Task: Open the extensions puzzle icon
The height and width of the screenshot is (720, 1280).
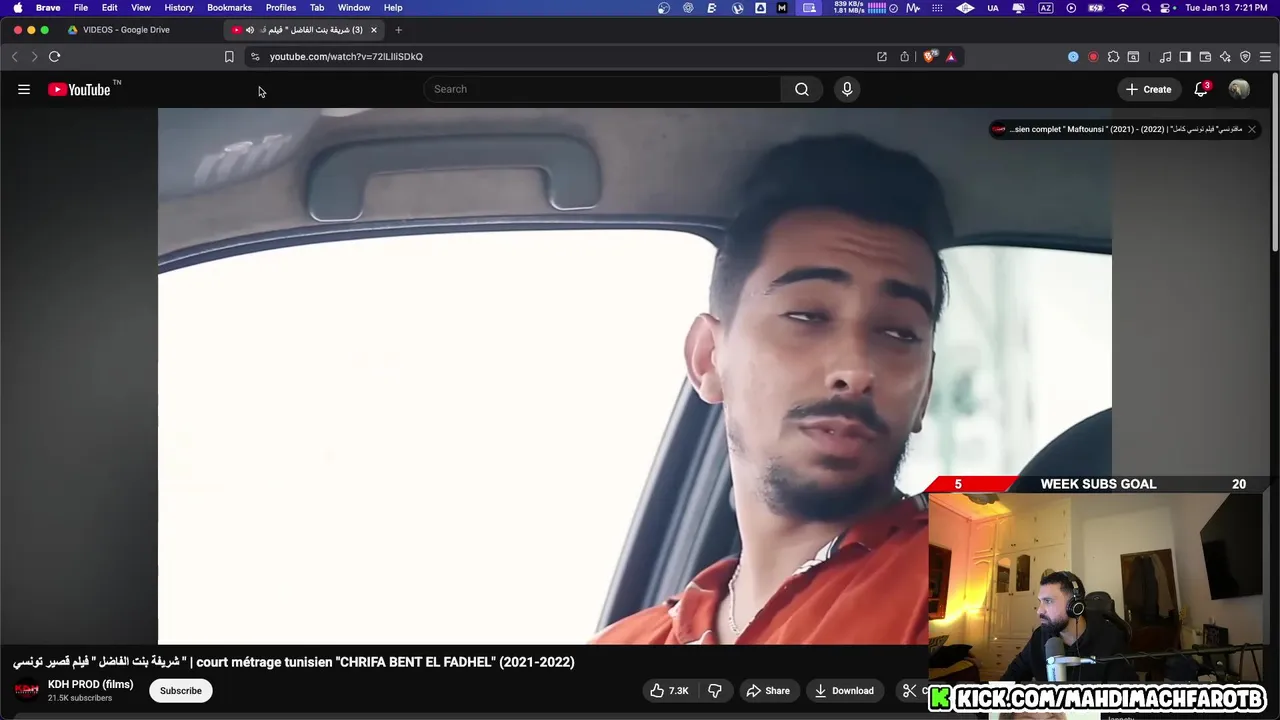Action: [1113, 57]
